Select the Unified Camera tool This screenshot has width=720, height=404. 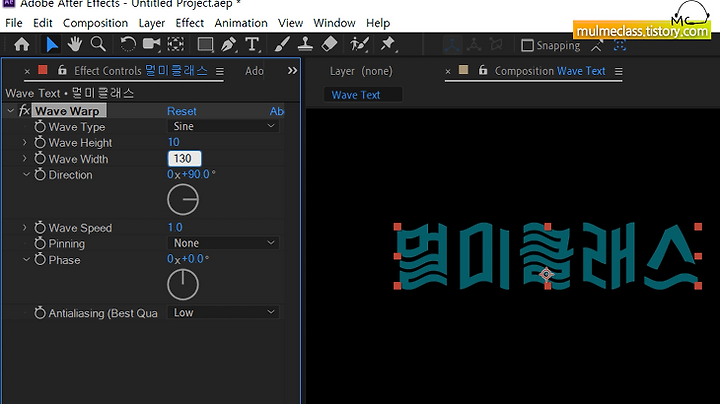(x=151, y=45)
